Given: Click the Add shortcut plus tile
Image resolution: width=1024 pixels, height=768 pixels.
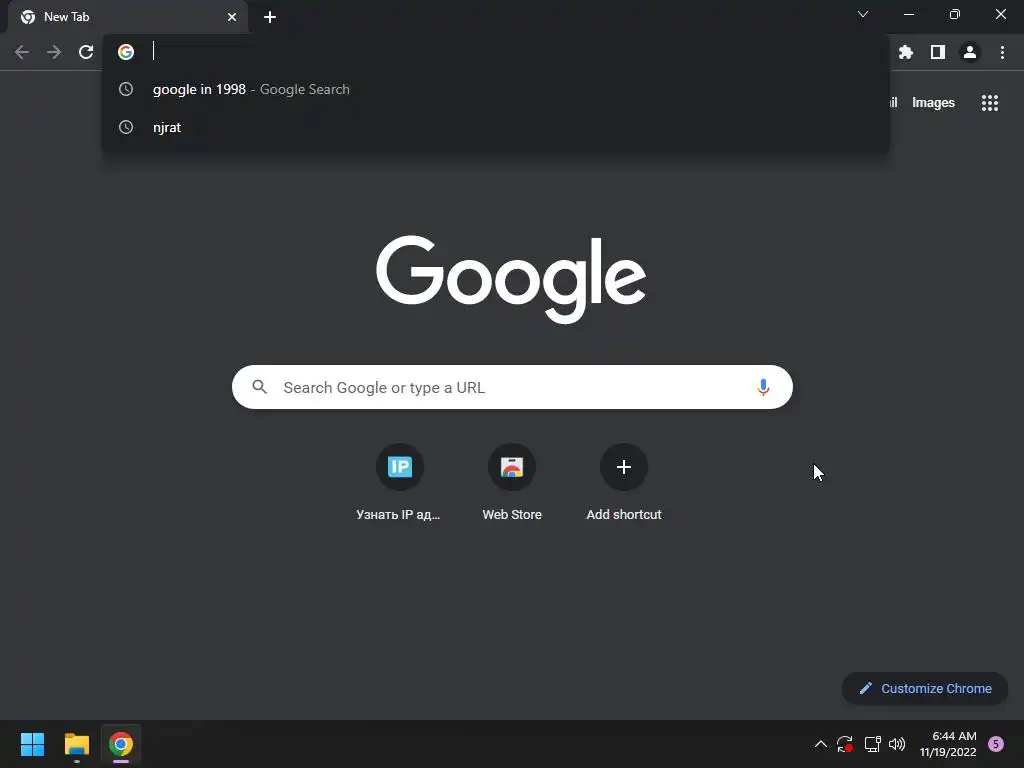Looking at the screenshot, I should [624, 483].
